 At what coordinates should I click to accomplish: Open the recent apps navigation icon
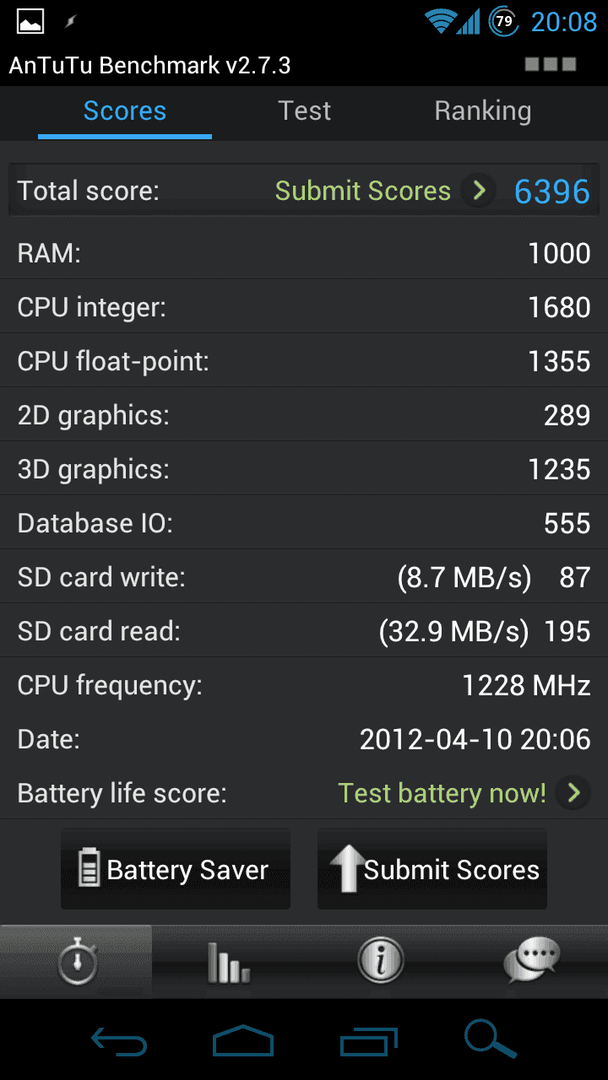point(369,1039)
